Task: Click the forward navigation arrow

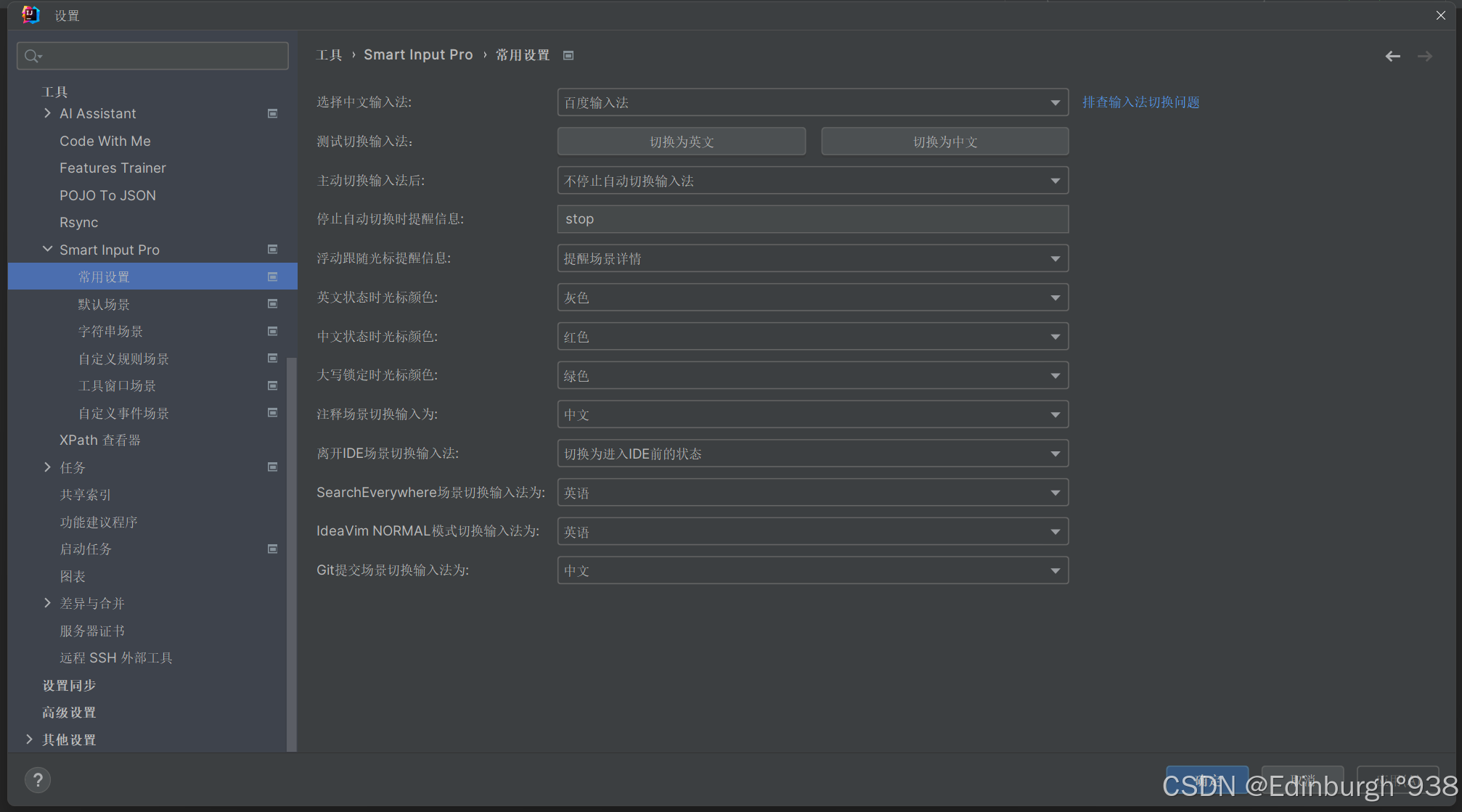Action: tap(1424, 55)
